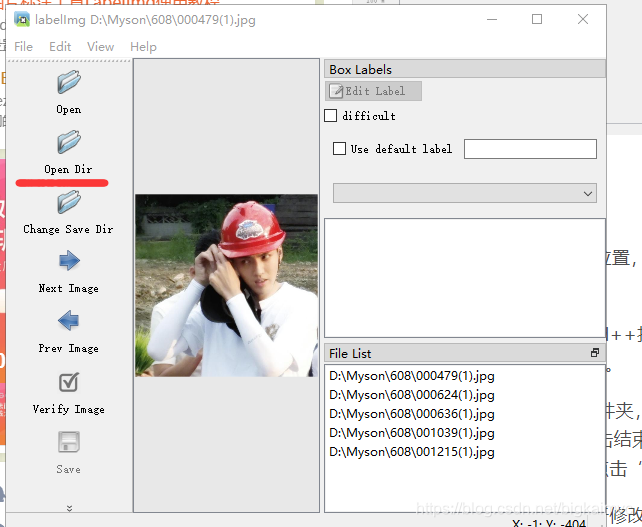Click the Save floppy disk icon

(69, 442)
